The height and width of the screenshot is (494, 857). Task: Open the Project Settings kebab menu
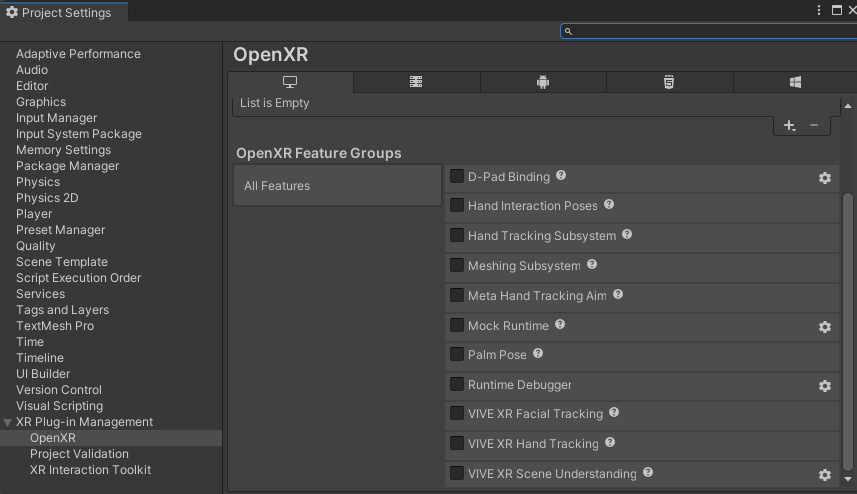click(818, 10)
